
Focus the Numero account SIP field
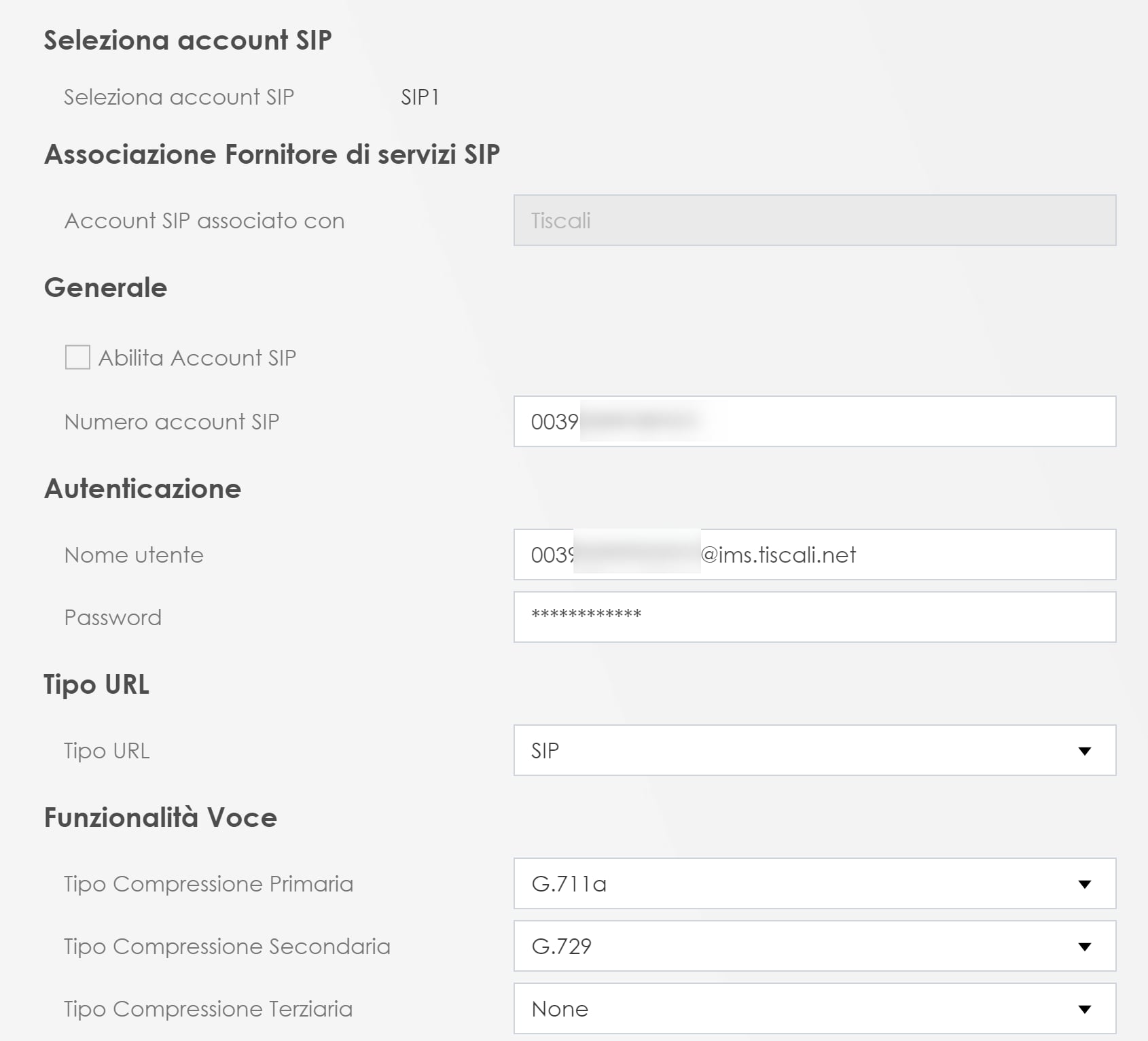click(814, 421)
